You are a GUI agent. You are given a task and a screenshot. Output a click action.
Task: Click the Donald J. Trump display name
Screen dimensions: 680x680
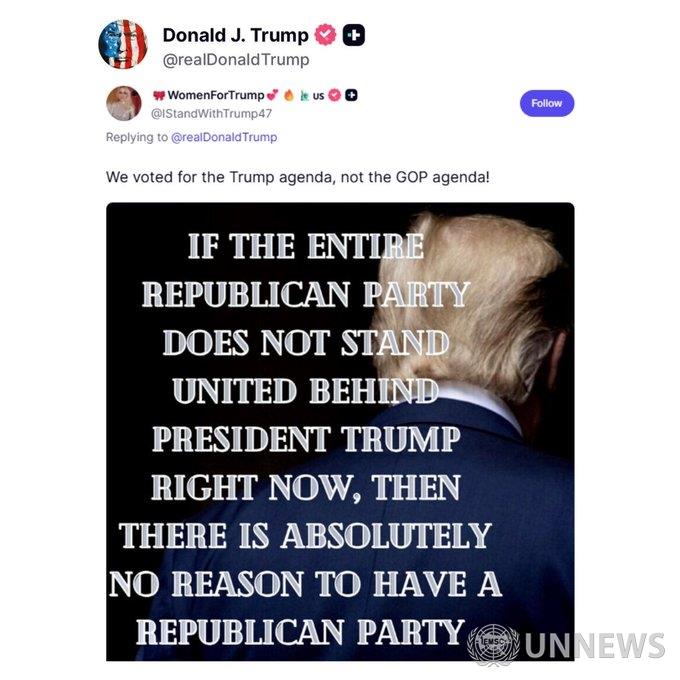click(x=235, y=35)
